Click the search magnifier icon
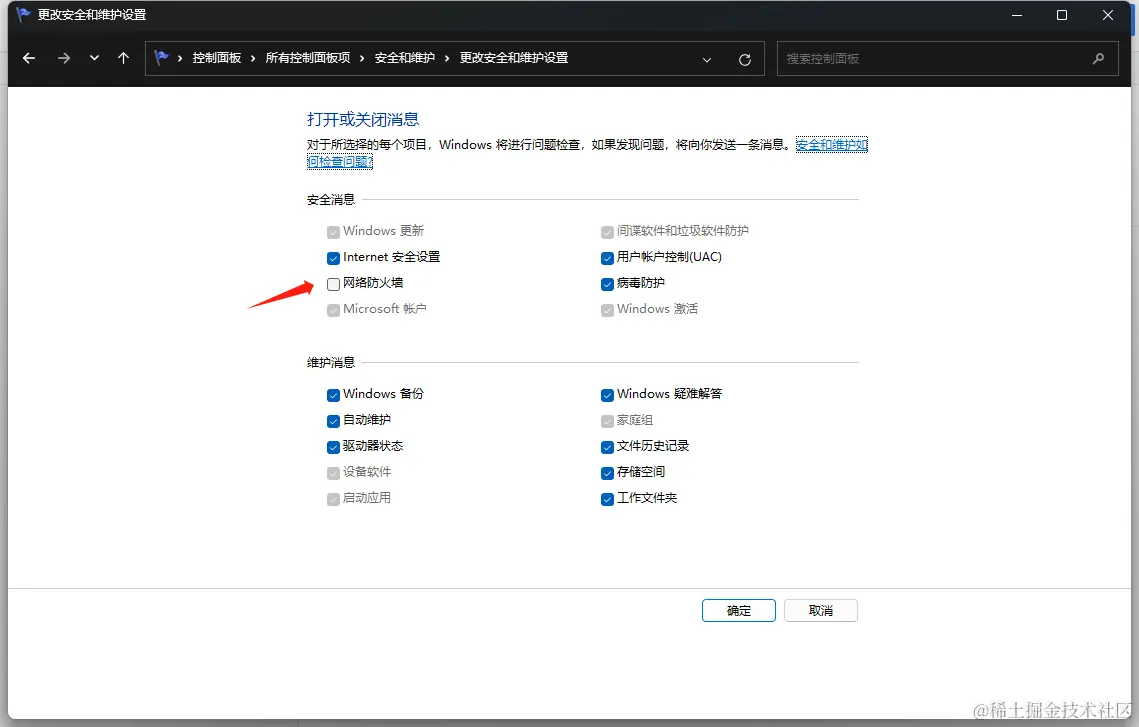This screenshot has width=1139, height=727. pos(1098,58)
